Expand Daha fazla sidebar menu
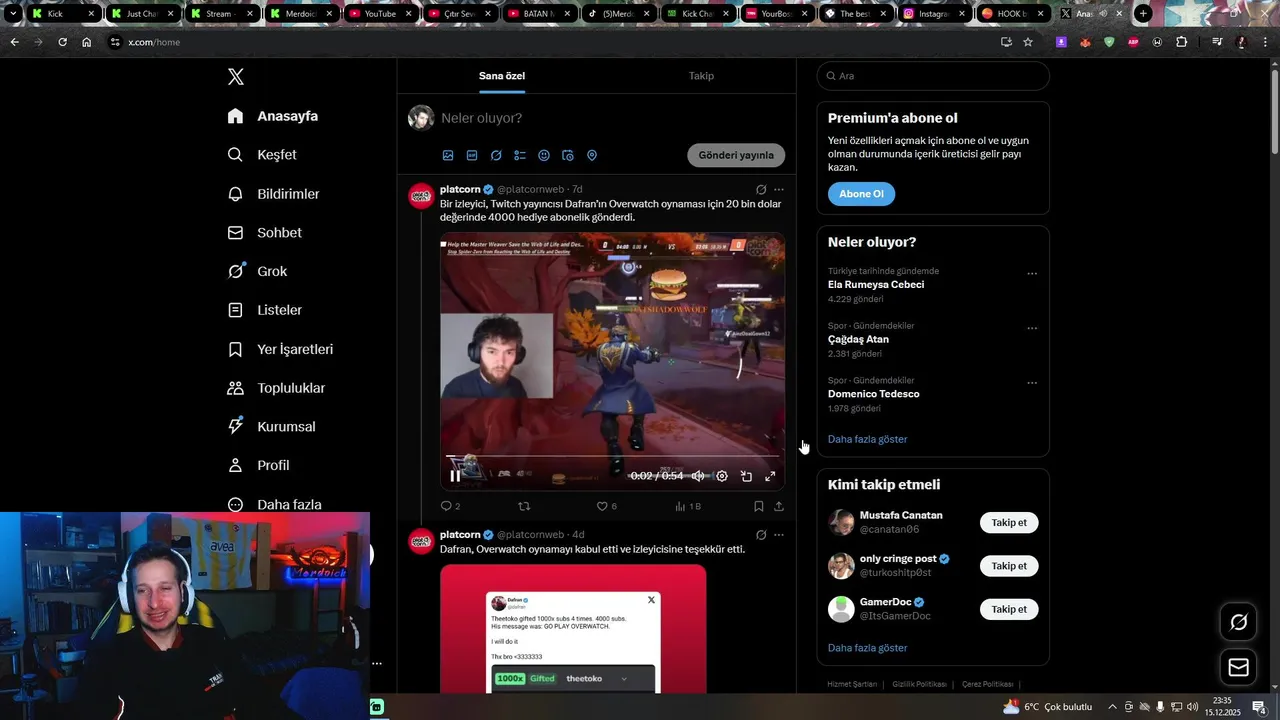This screenshot has height=720, width=1280. pos(274,504)
